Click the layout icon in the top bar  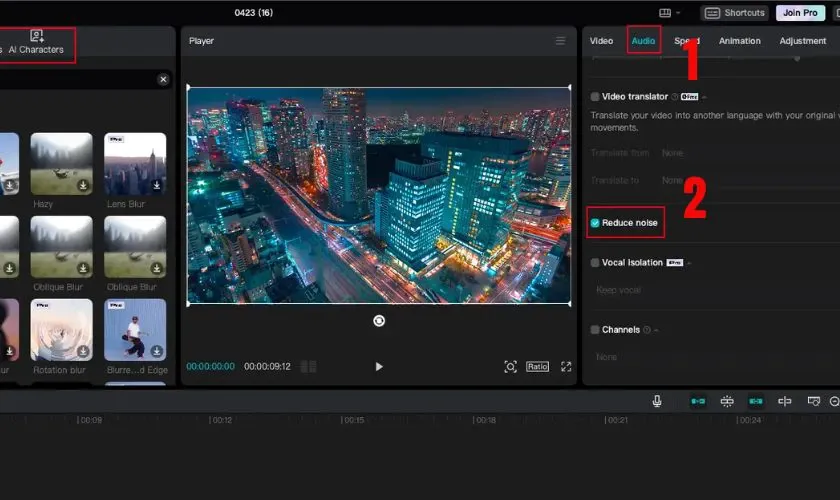pos(665,13)
